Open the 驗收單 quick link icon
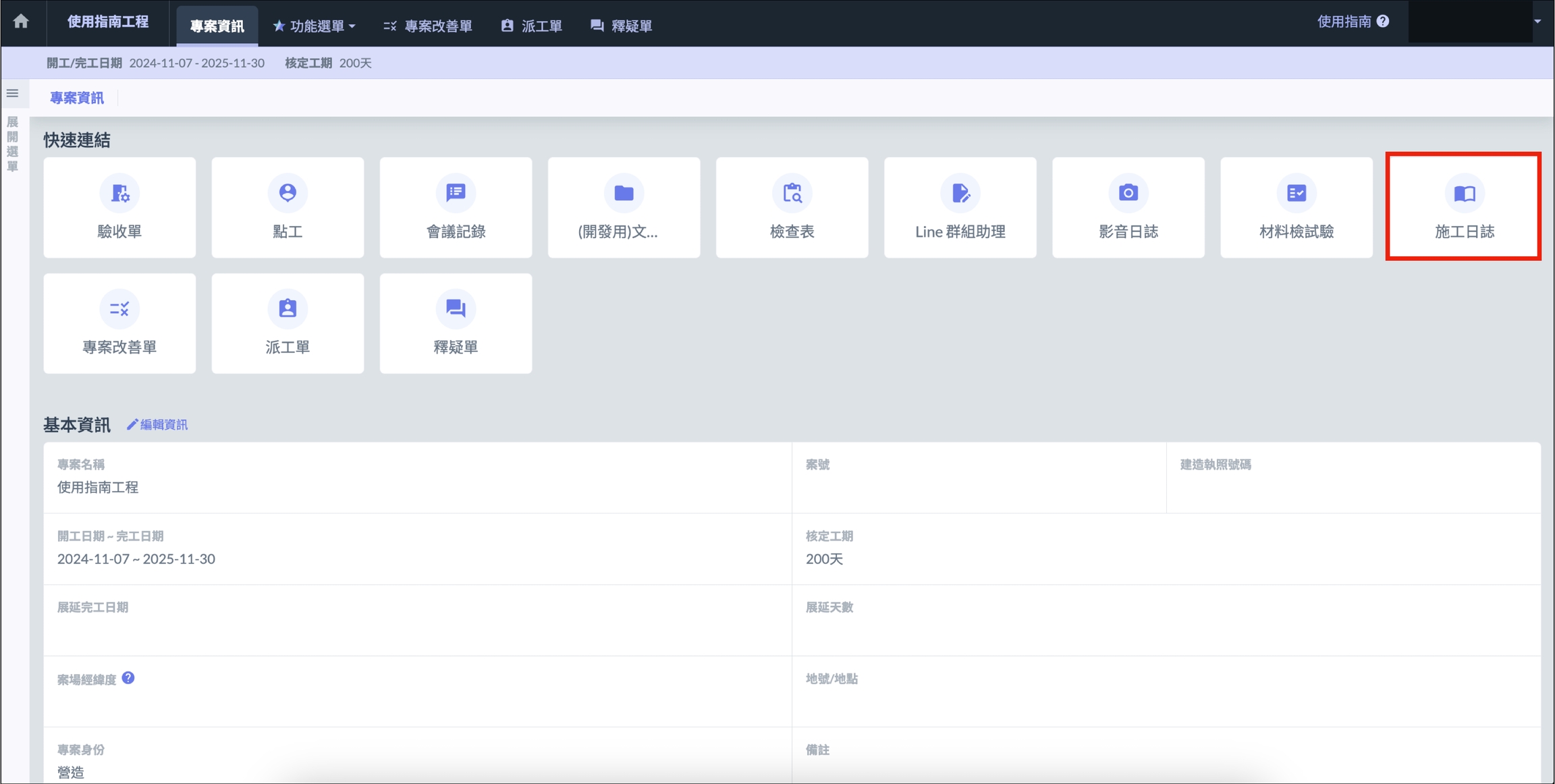Screen dimensions: 1555x784 coord(119,194)
